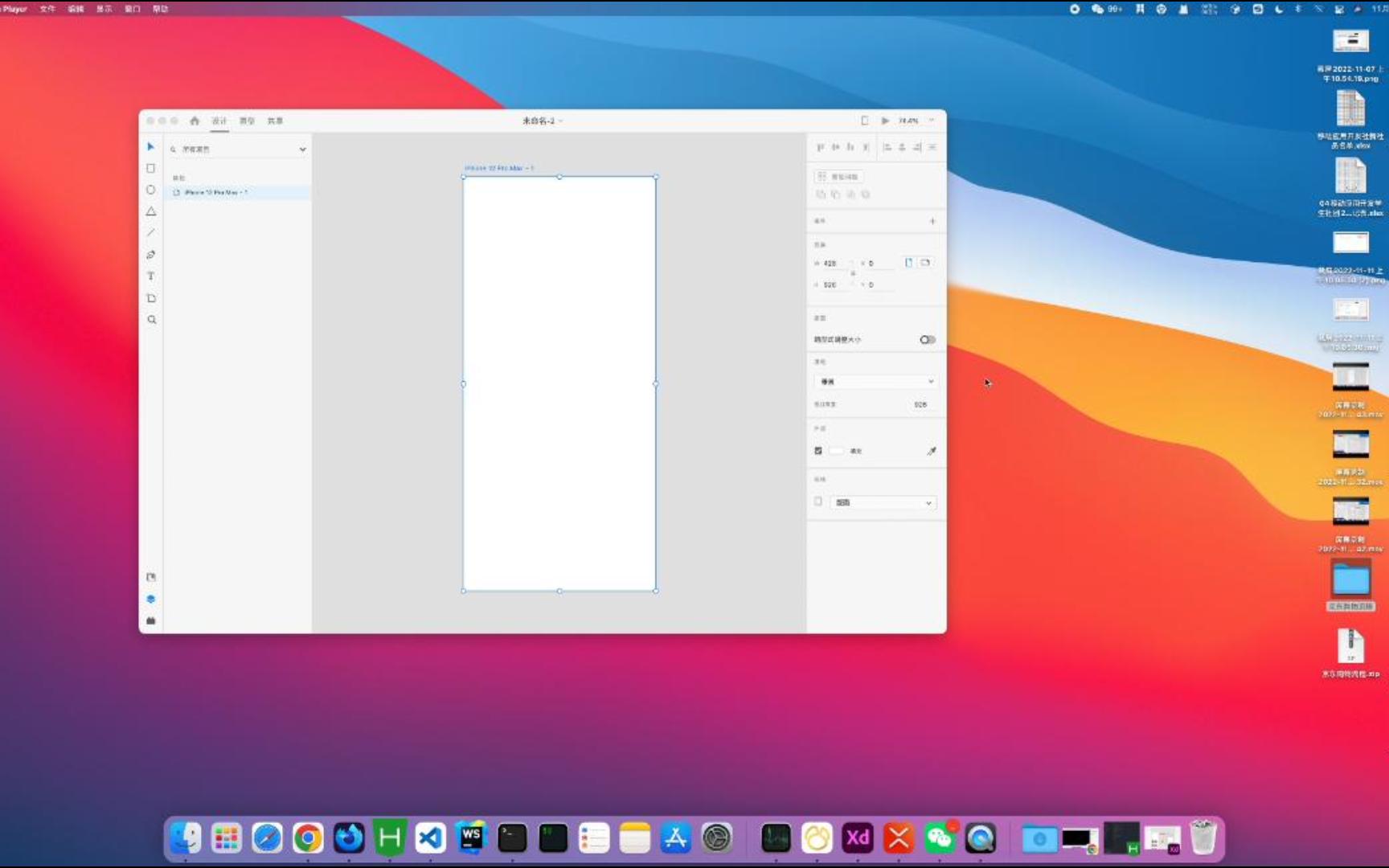This screenshot has width=1389, height=868.
Task: Open Visual Studio Code from the Dock
Action: 431,838
